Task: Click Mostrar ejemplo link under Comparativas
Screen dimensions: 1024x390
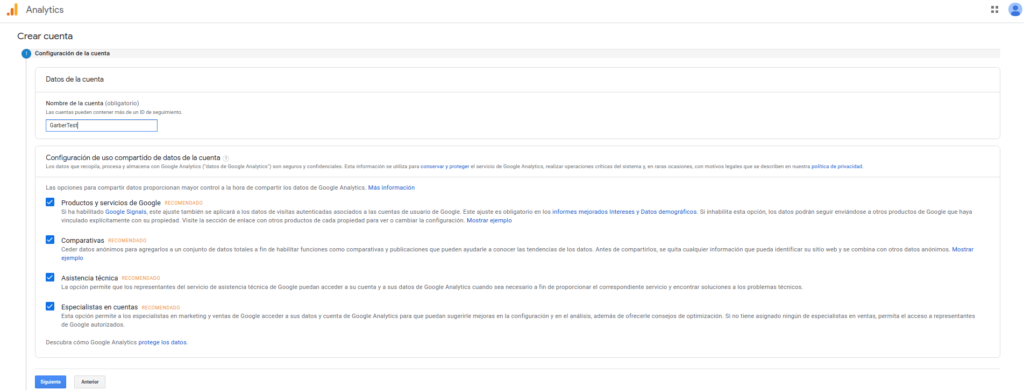Action: [x=962, y=250]
